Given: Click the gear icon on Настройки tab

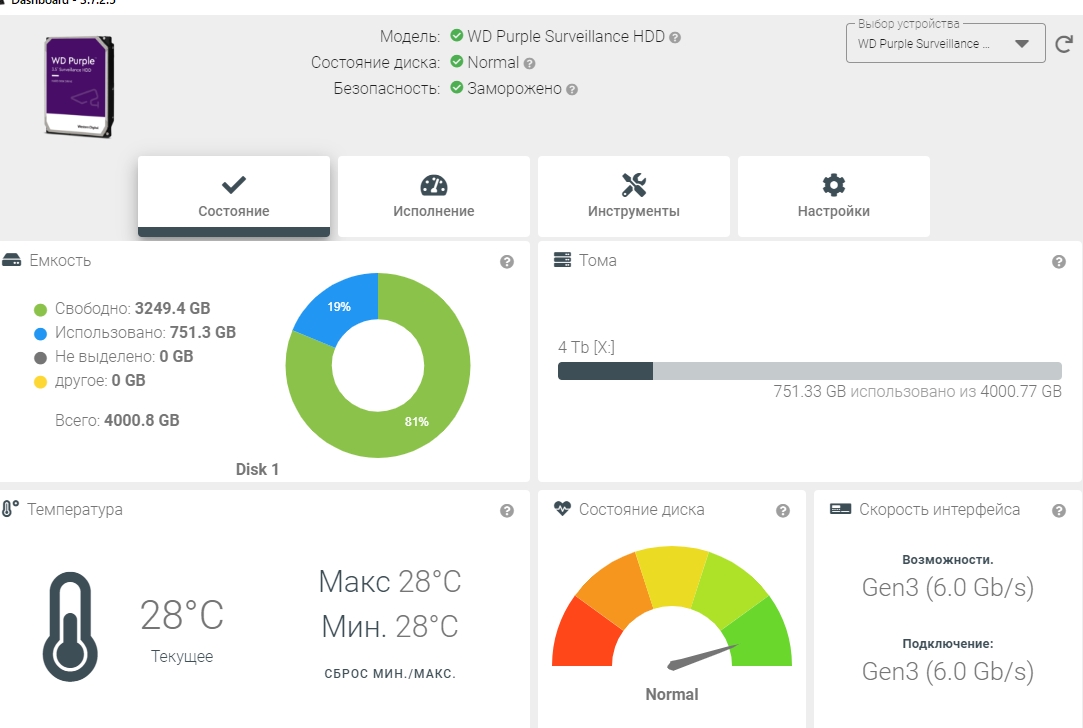Looking at the screenshot, I should point(834,184).
